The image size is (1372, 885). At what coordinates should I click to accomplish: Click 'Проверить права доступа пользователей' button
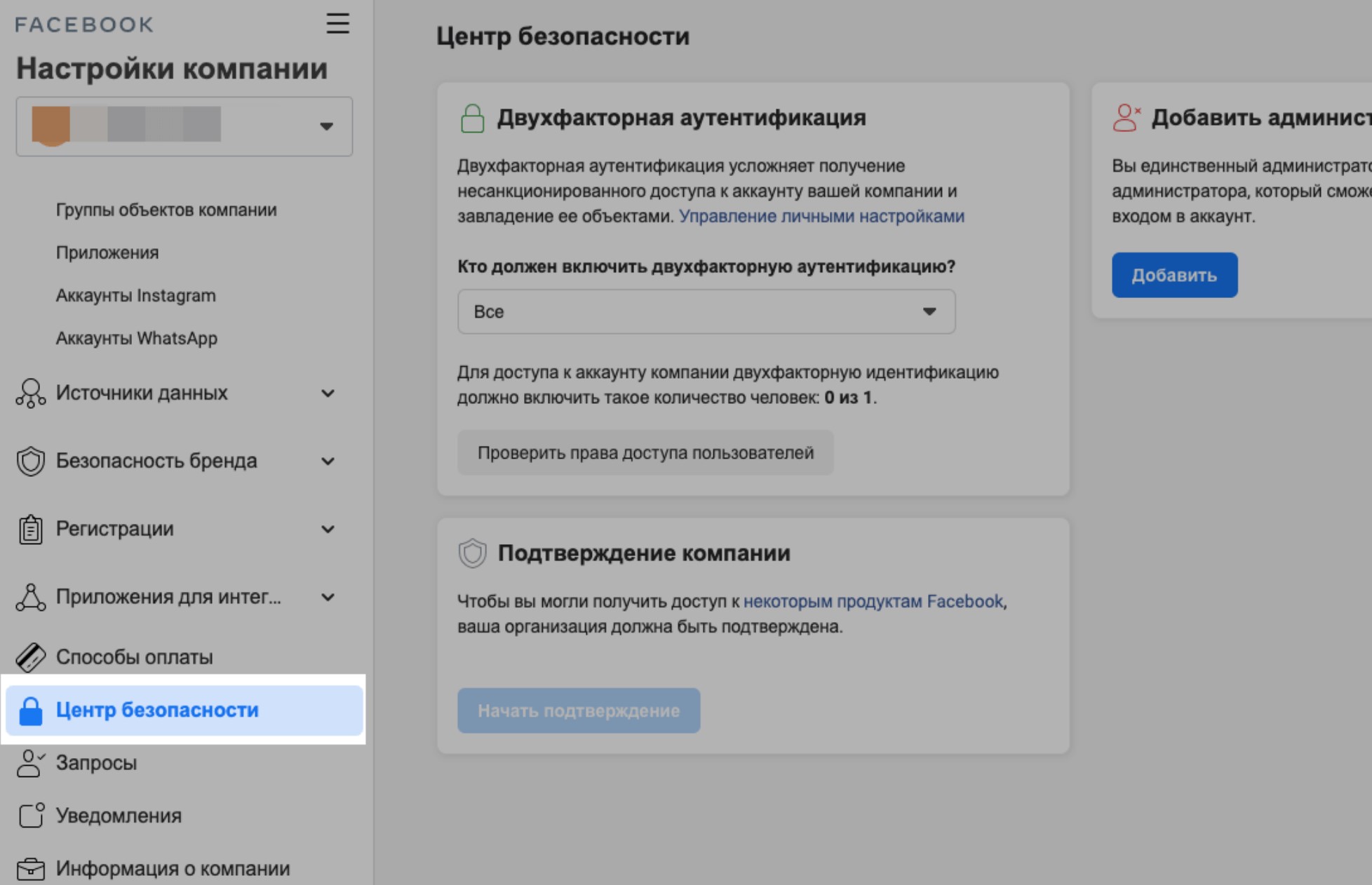coord(645,453)
